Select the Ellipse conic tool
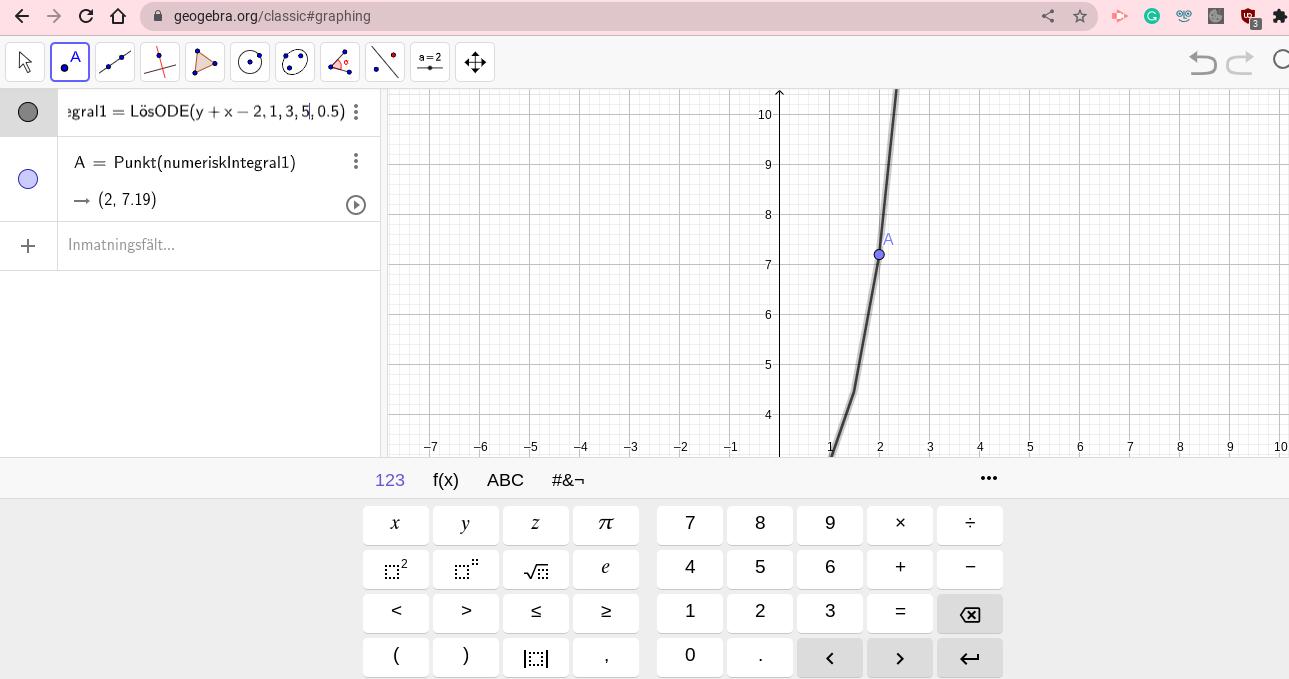Viewport: 1289px width, 679px height. (295, 62)
